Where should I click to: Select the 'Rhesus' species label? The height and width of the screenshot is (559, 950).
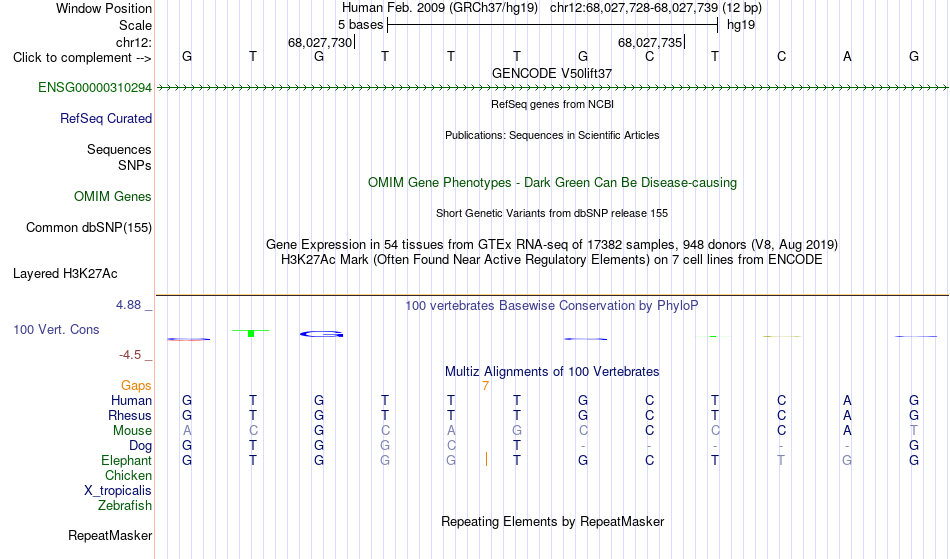point(130,416)
